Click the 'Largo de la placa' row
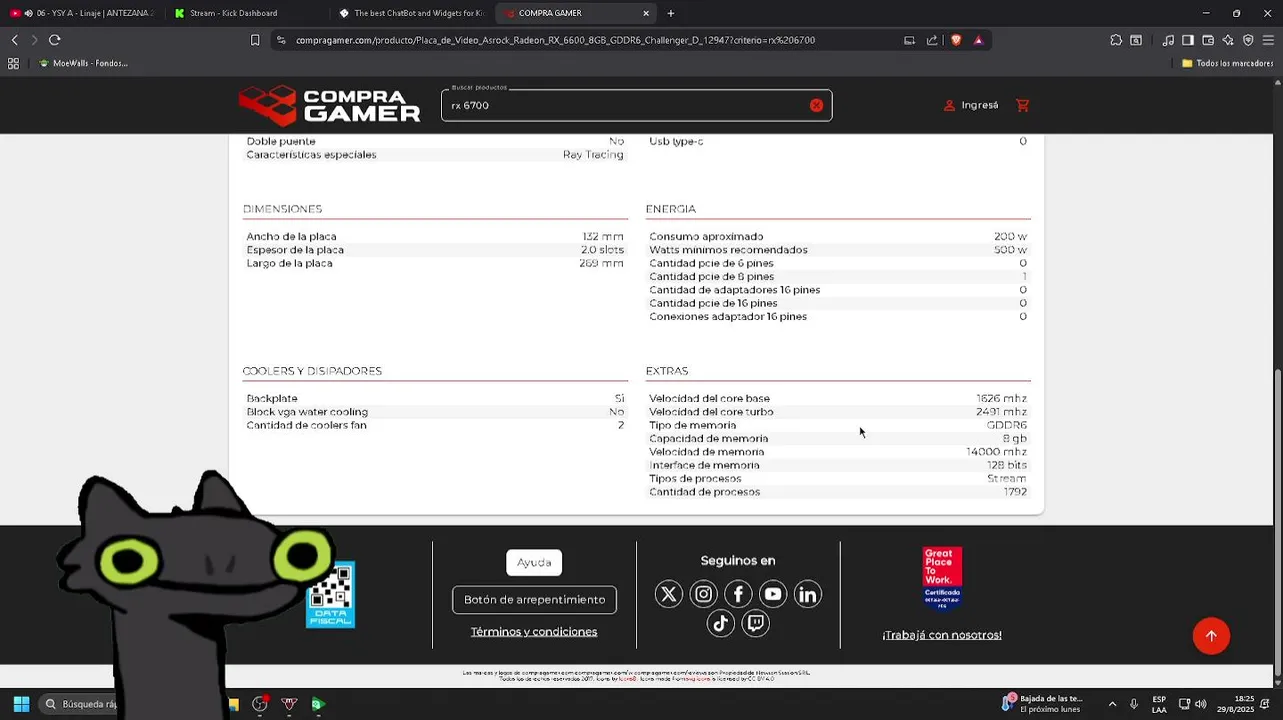1283x720 pixels. click(x=435, y=263)
